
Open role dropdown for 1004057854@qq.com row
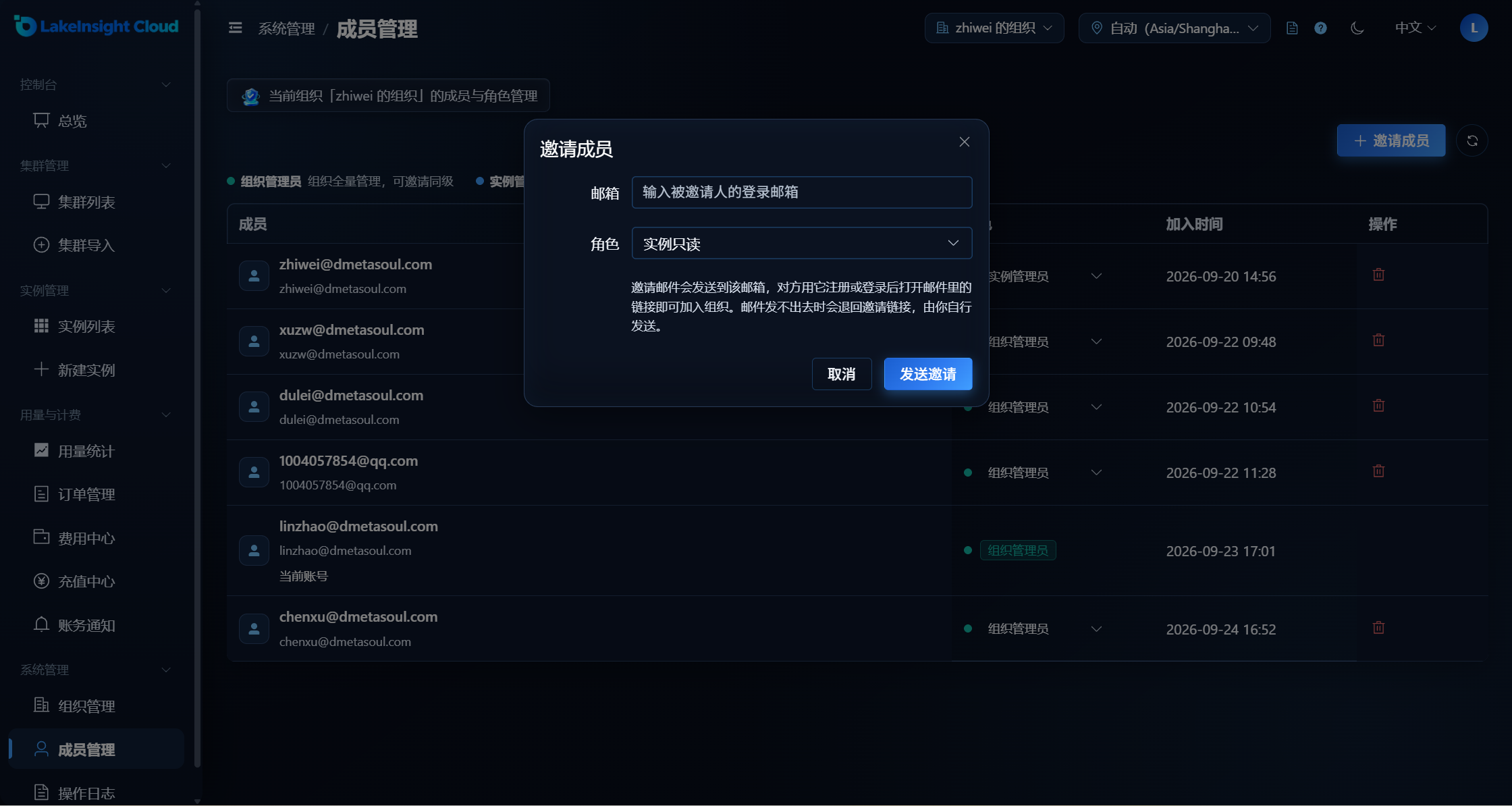pos(1096,473)
